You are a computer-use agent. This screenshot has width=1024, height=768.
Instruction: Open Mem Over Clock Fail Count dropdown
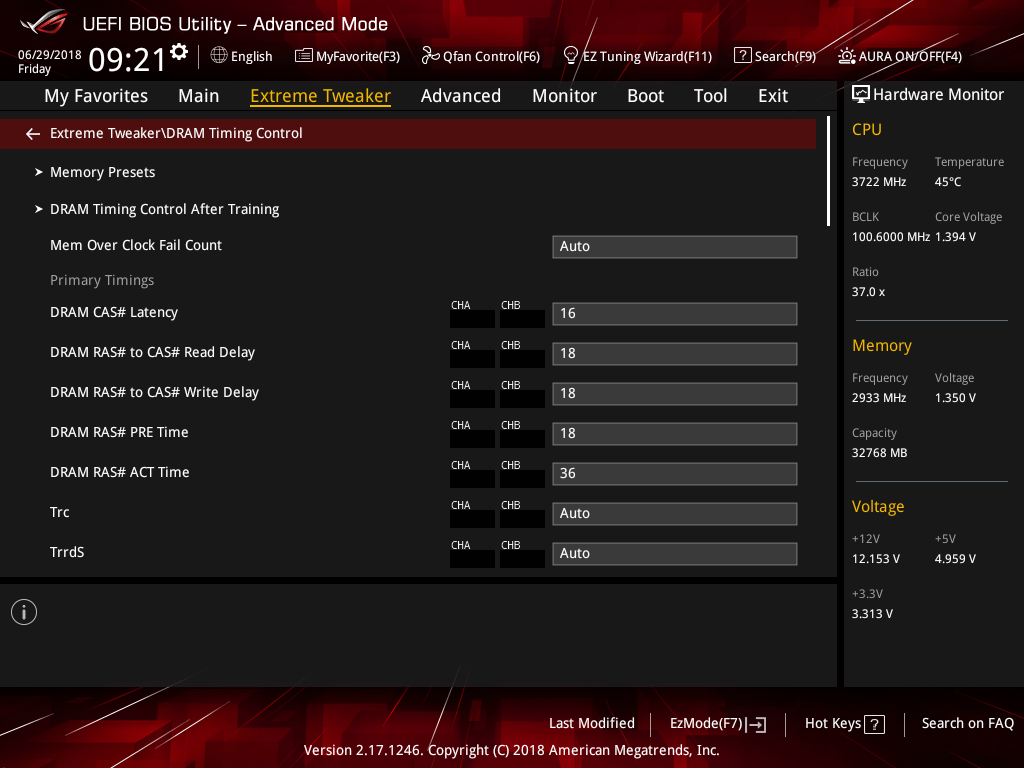(x=675, y=247)
